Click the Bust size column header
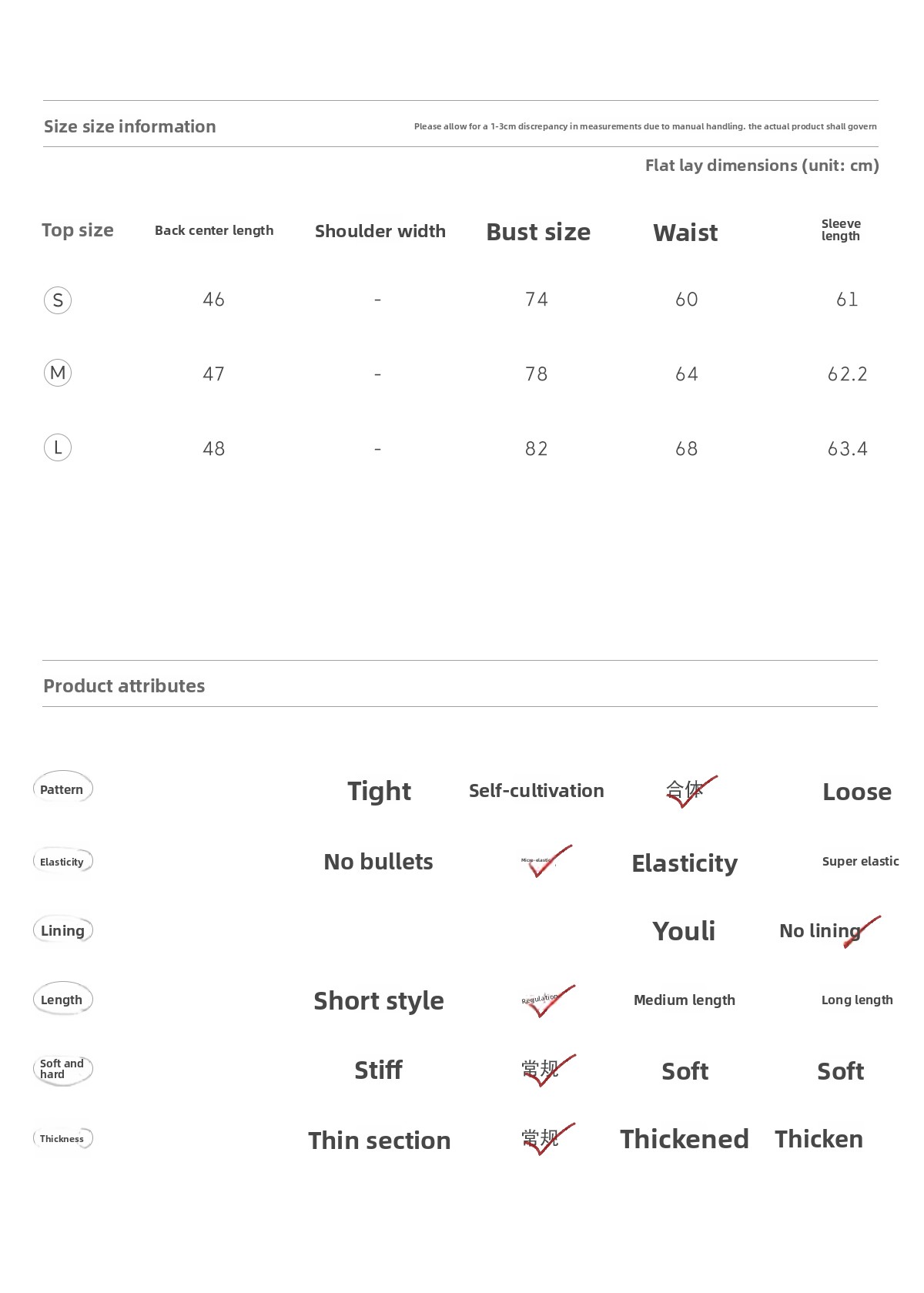The width and height of the screenshot is (924, 1293). [538, 232]
